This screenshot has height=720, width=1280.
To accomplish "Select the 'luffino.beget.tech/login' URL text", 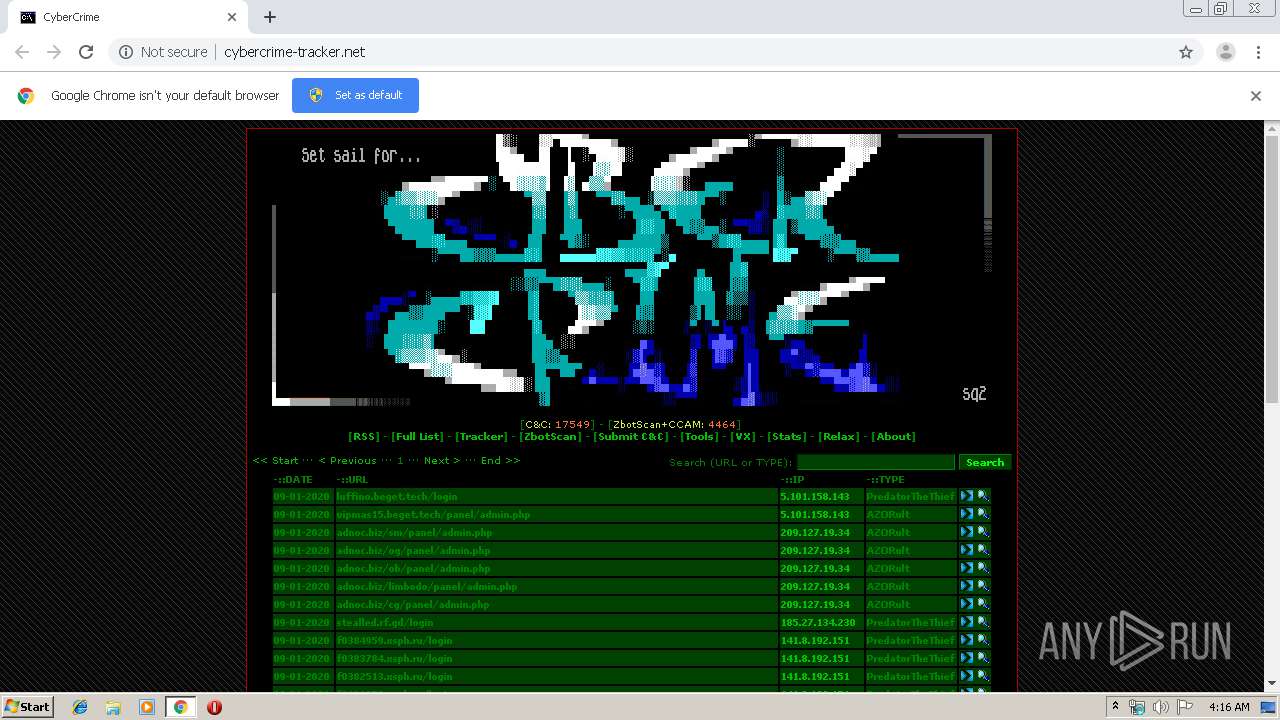I will point(397,496).
